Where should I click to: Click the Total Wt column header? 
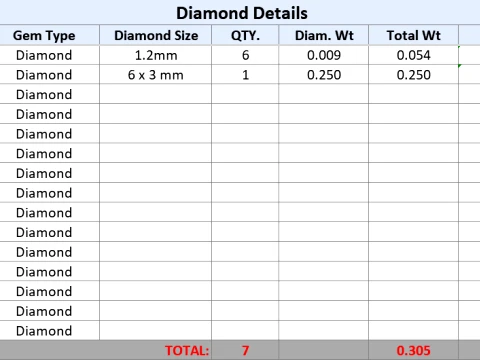(x=414, y=35)
